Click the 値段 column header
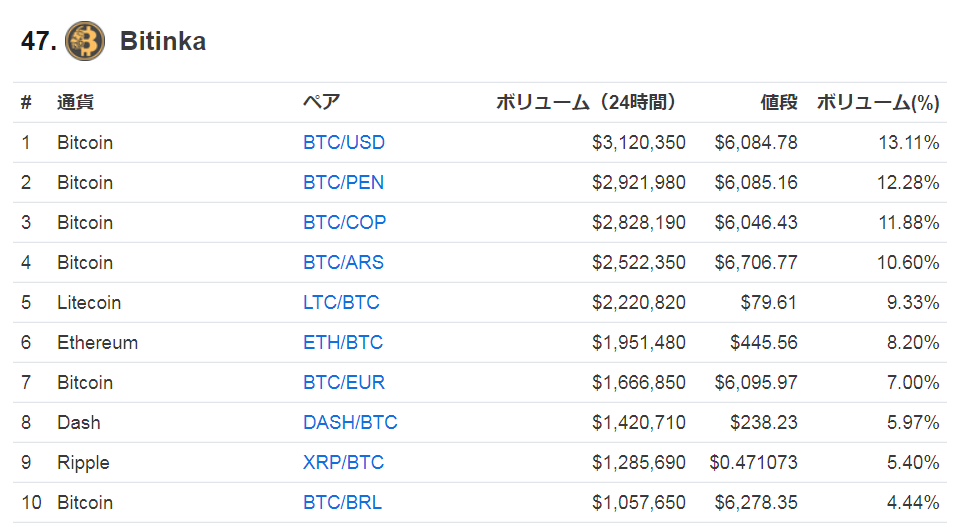 pyautogui.click(x=779, y=102)
